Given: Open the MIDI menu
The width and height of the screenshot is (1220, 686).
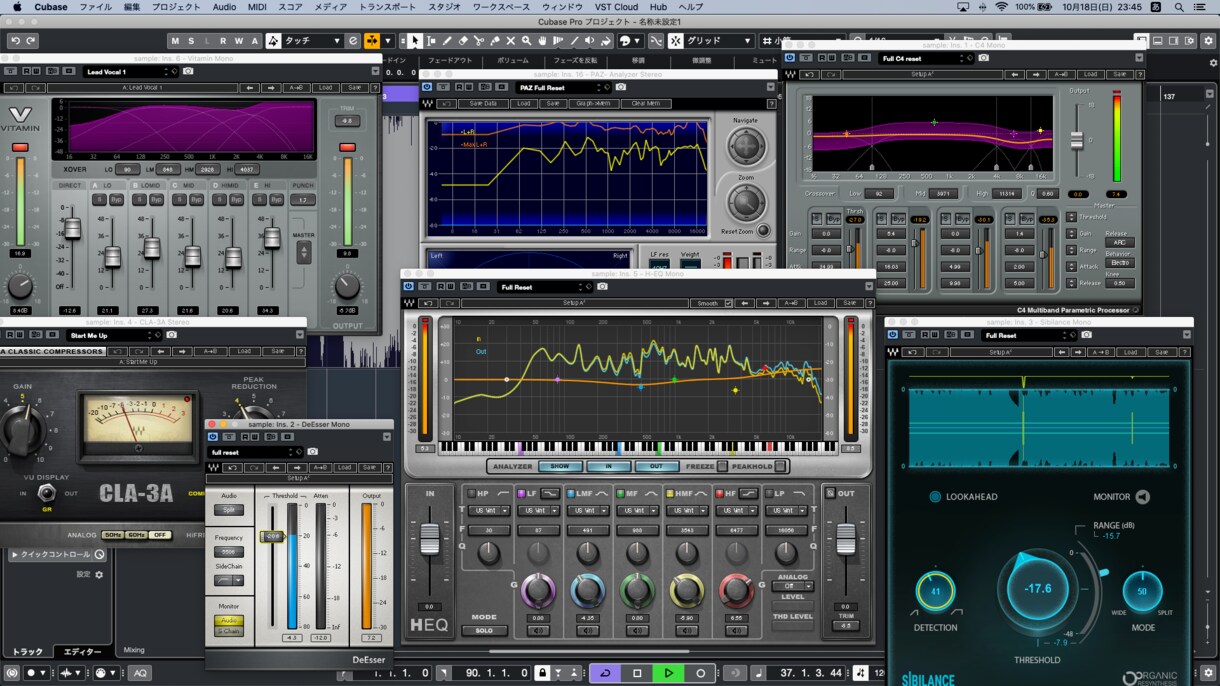Looking at the screenshot, I should tap(257, 7).
